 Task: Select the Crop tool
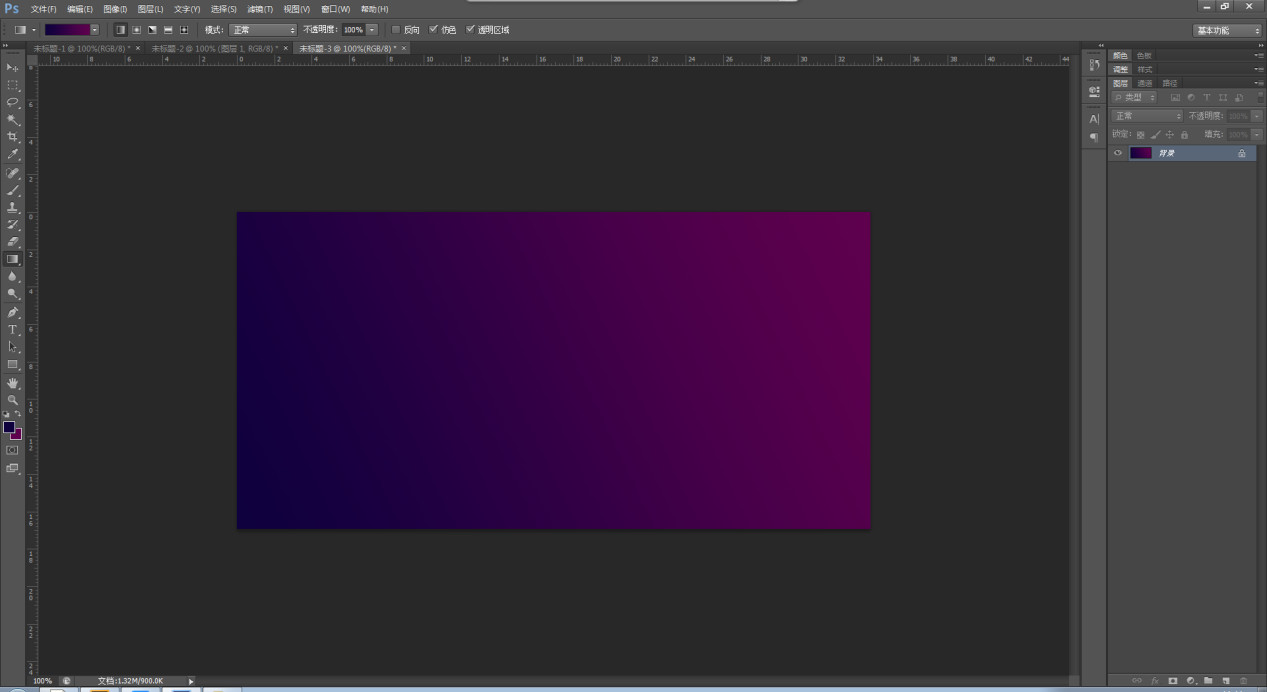[13, 137]
